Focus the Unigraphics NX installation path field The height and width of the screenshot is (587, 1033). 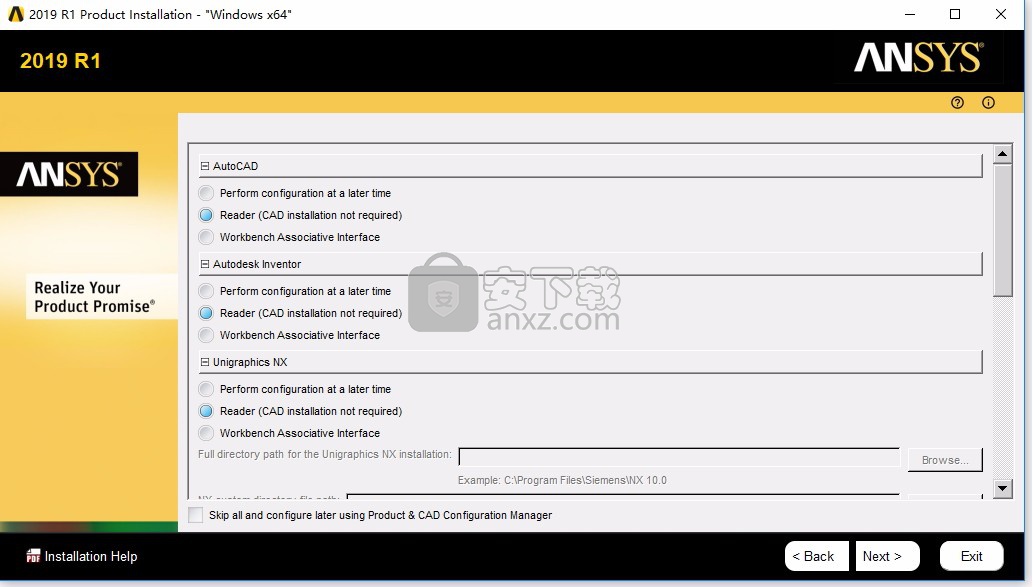coord(679,457)
